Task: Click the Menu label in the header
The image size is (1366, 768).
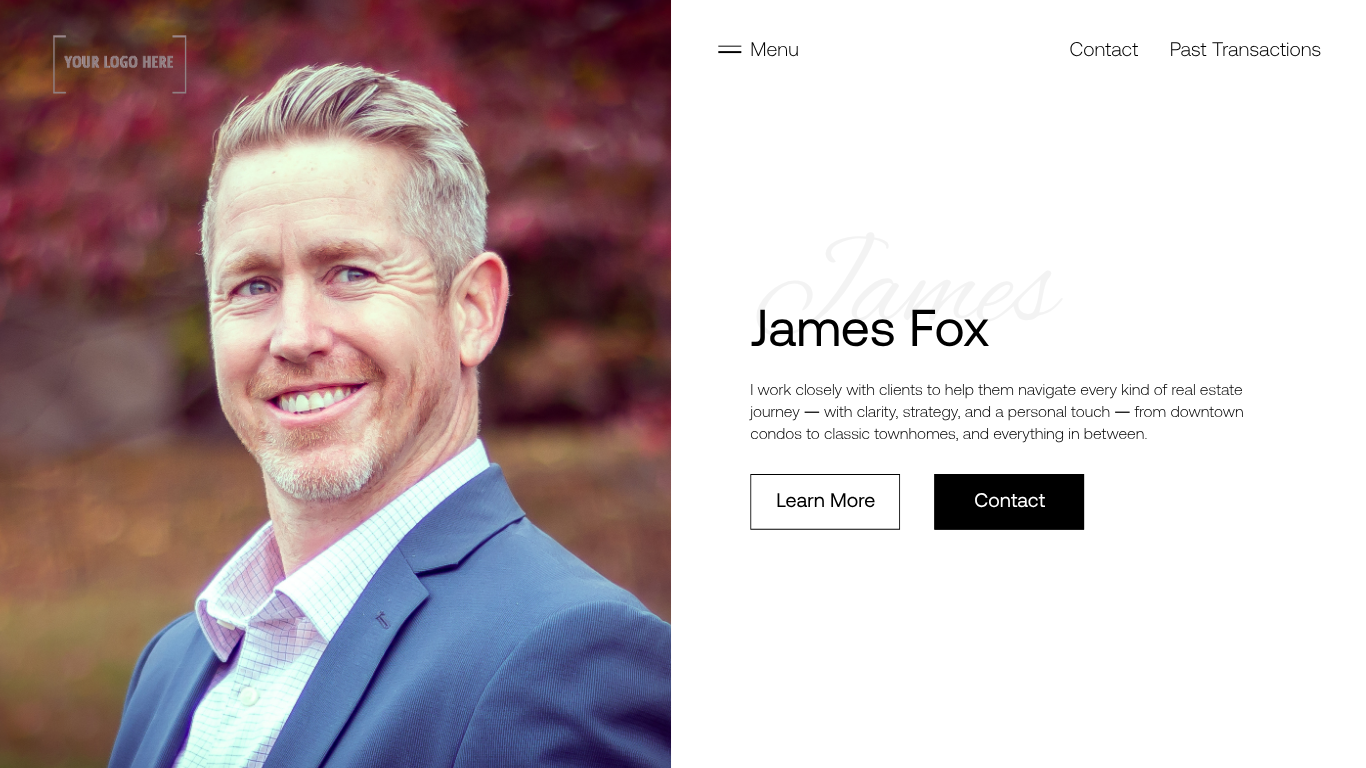Action: [774, 49]
